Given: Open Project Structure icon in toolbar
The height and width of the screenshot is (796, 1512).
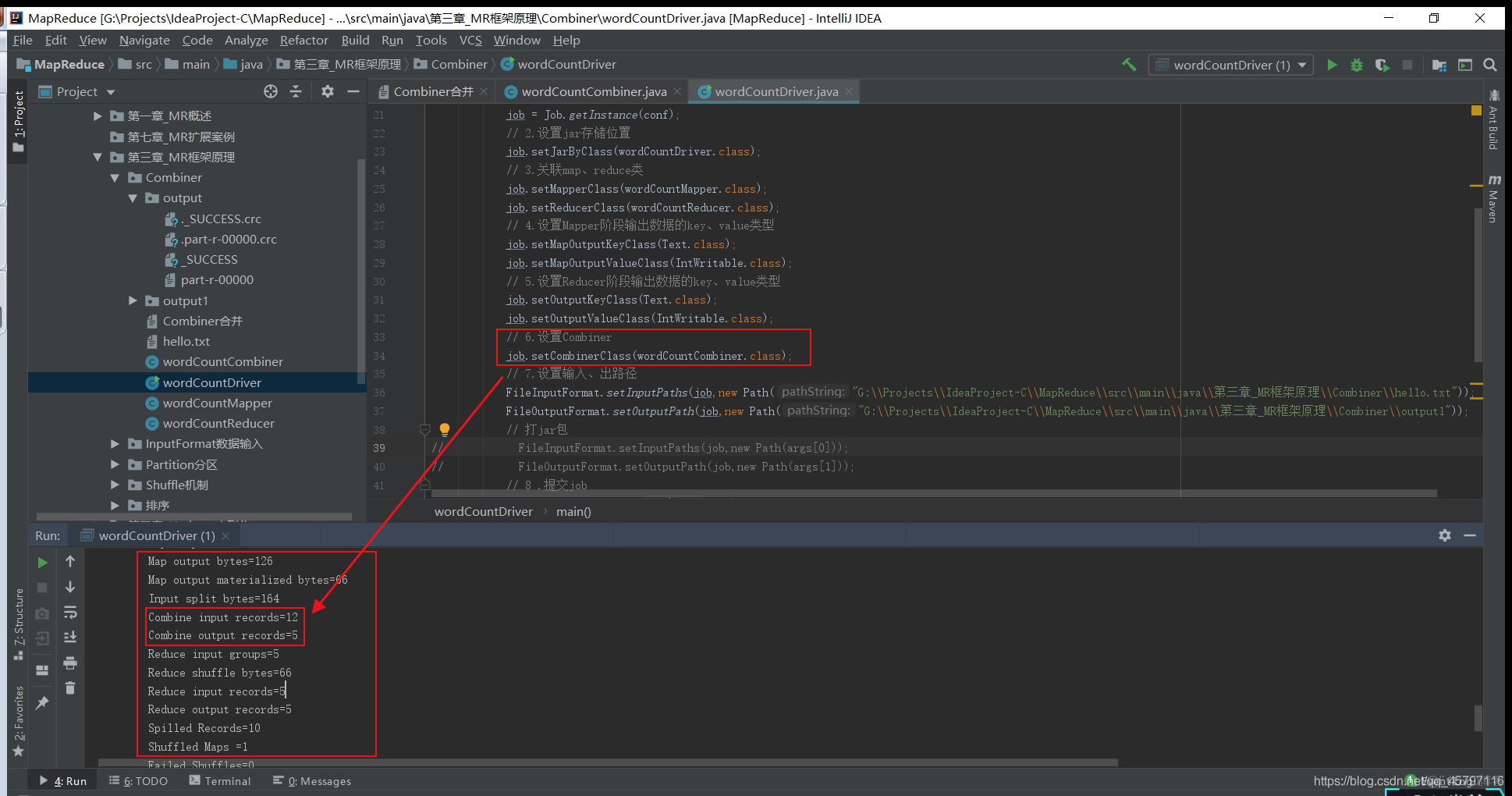Looking at the screenshot, I should (1439, 65).
